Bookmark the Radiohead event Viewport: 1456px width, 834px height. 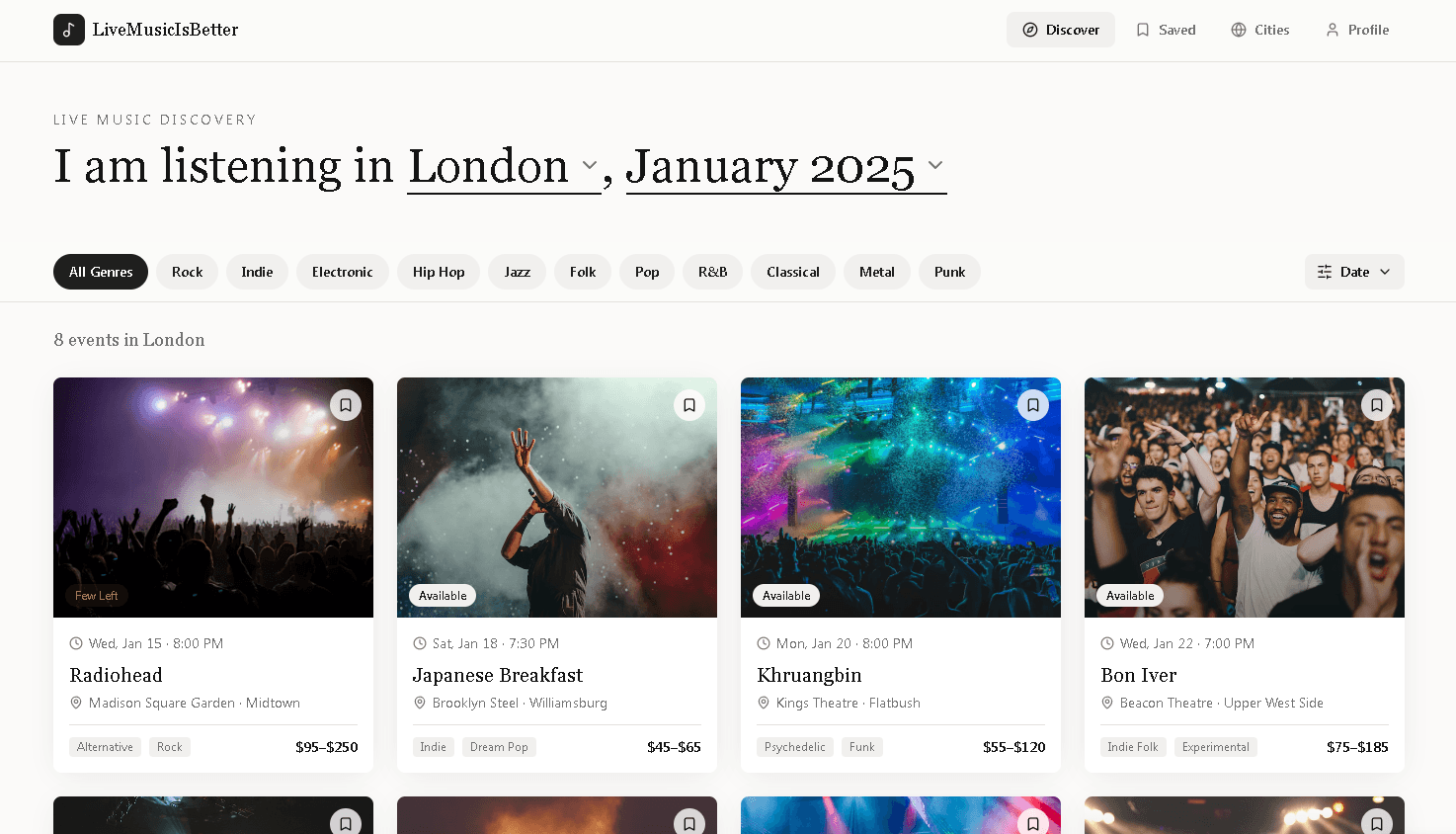[346, 405]
